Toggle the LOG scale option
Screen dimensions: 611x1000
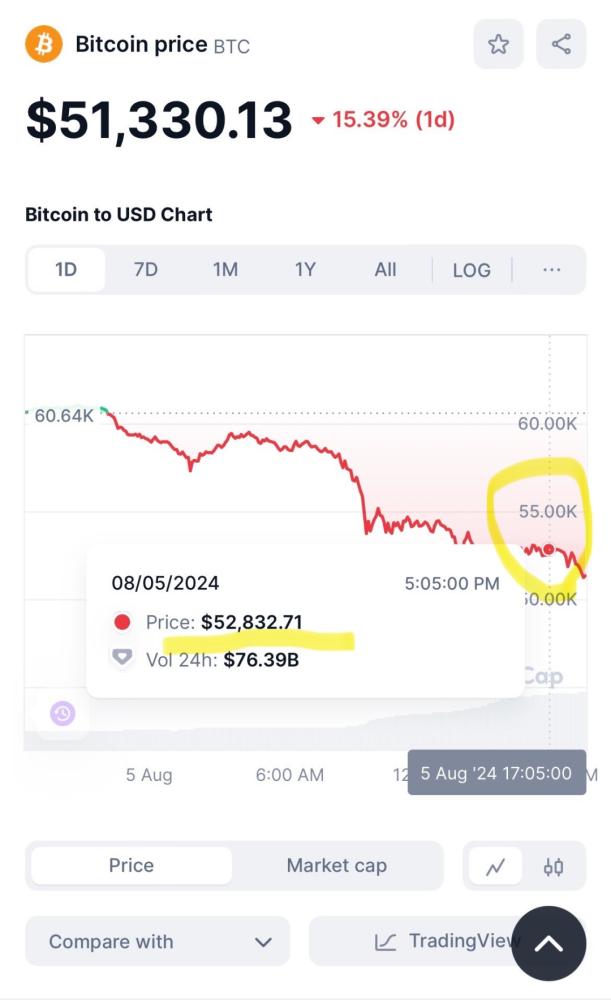click(471, 270)
